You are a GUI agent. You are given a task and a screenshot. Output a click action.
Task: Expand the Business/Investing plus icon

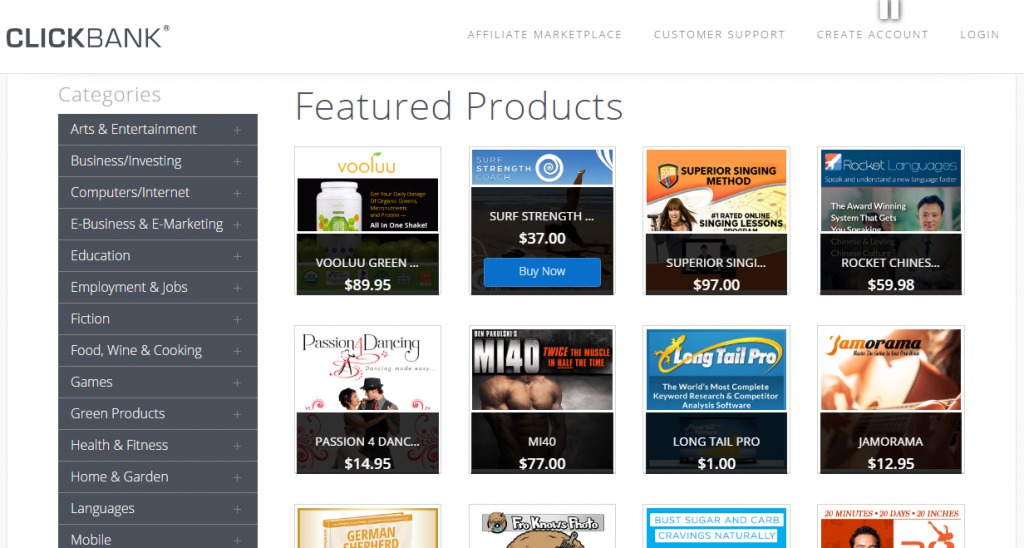coord(237,161)
